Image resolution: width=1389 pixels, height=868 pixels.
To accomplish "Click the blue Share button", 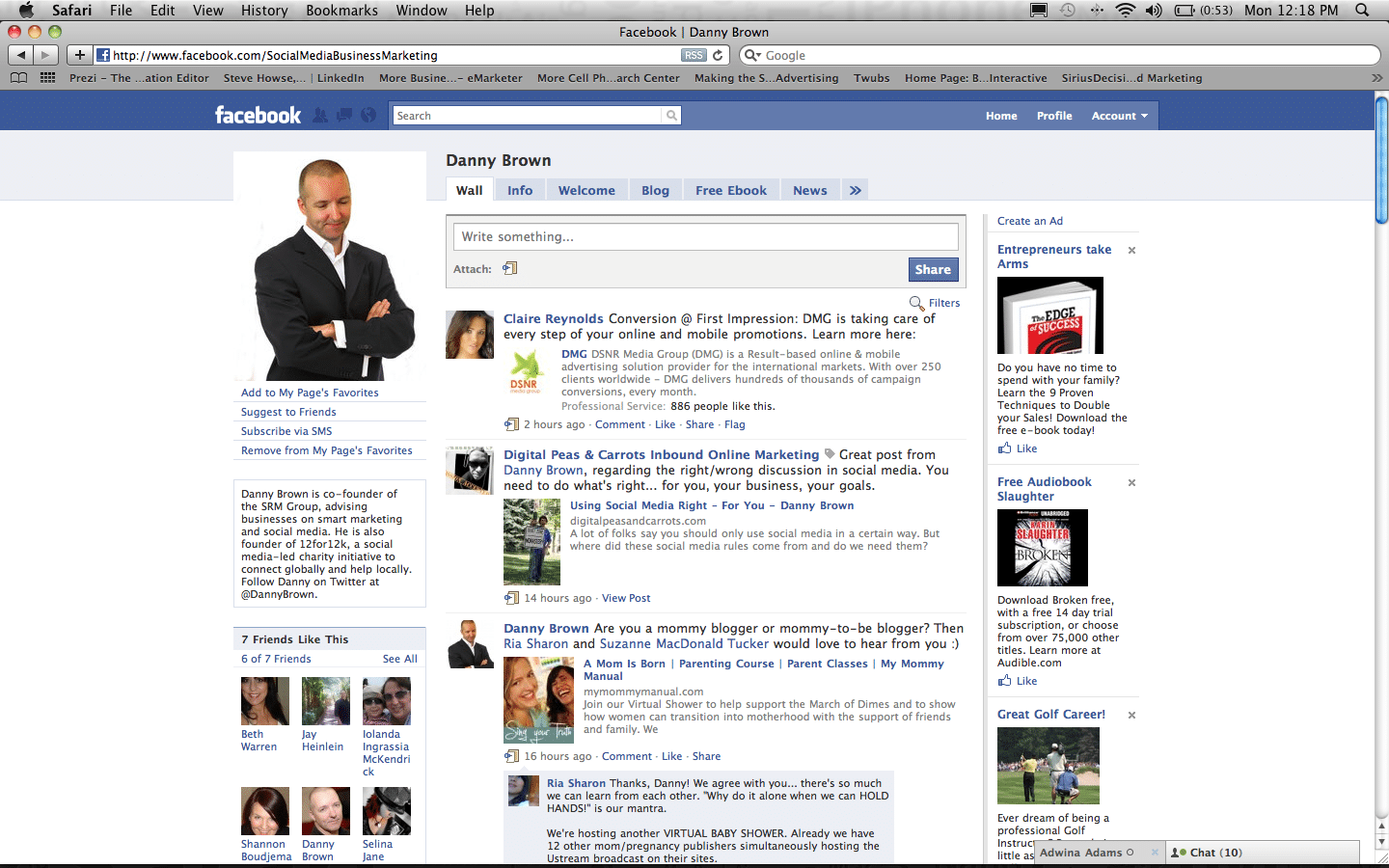I will point(933,269).
